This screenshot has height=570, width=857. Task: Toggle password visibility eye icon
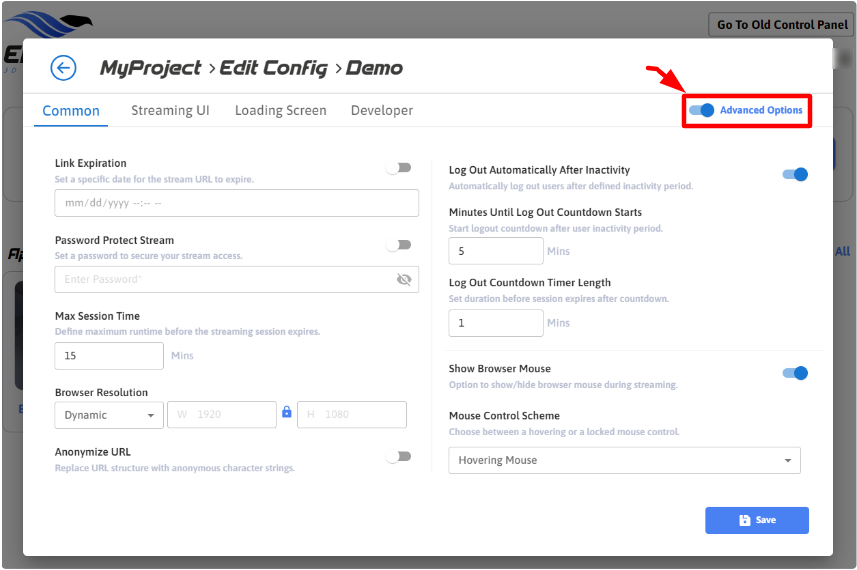[404, 280]
